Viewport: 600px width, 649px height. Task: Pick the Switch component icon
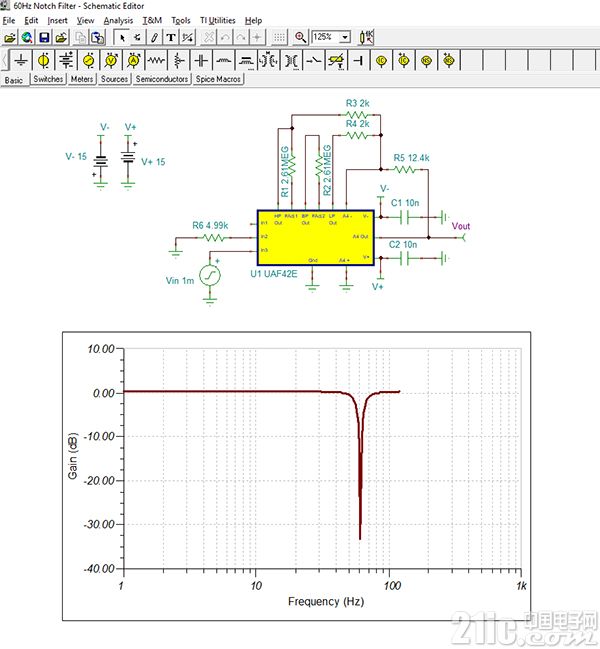pyautogui.click(x=314, y=60)
